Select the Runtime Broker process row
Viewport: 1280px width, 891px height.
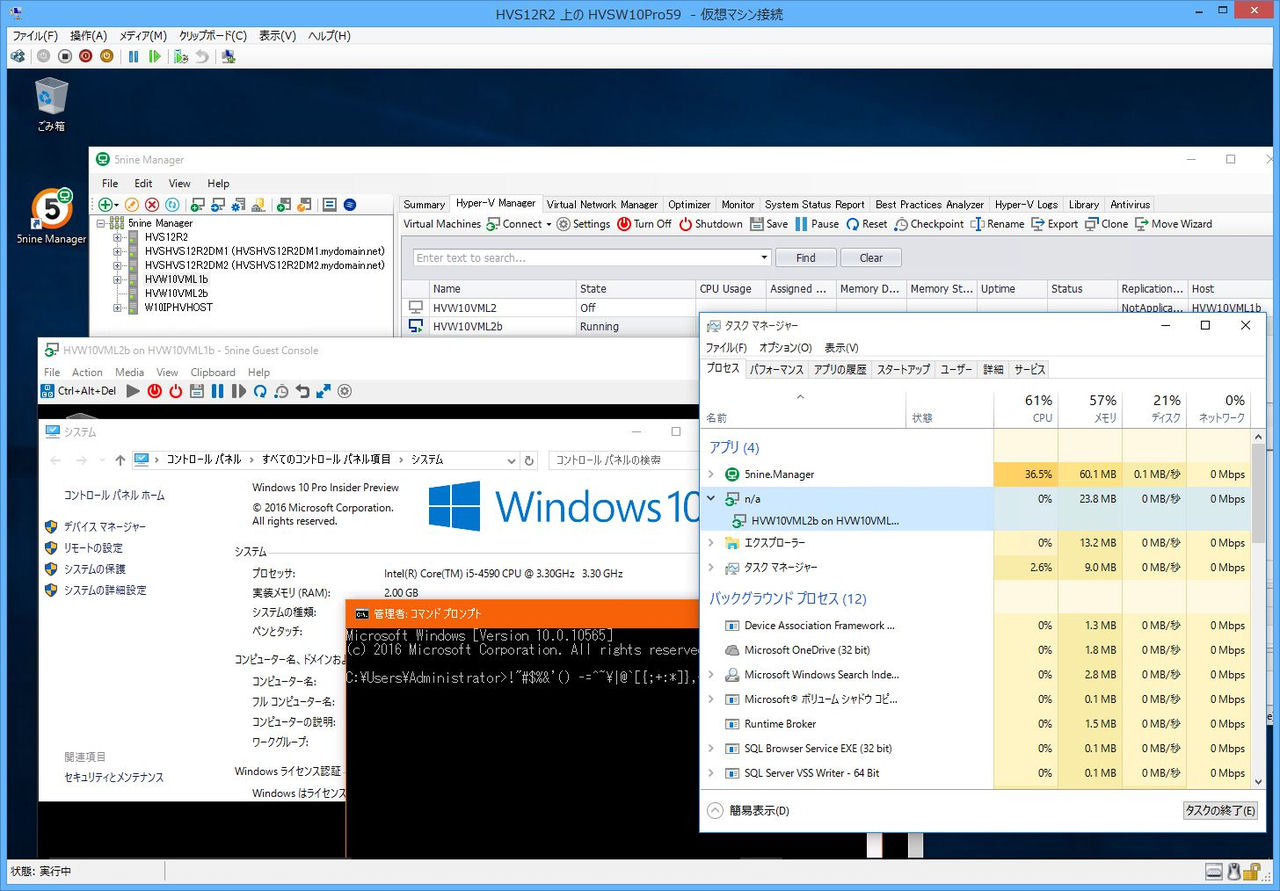pos(976,724)
